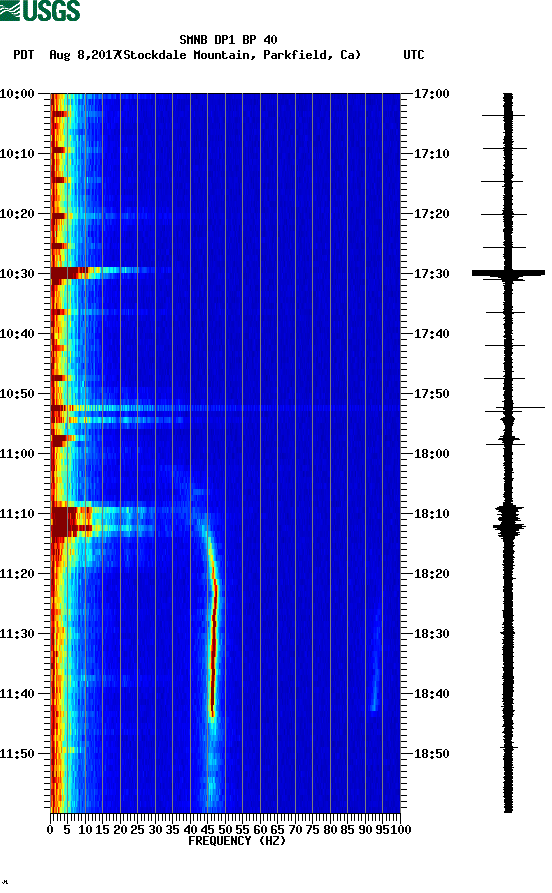Click the 11:10 seismic event on spectrogram
This screenshot has width=552, height=893.
pyautogui.click(x=103, y=521)
